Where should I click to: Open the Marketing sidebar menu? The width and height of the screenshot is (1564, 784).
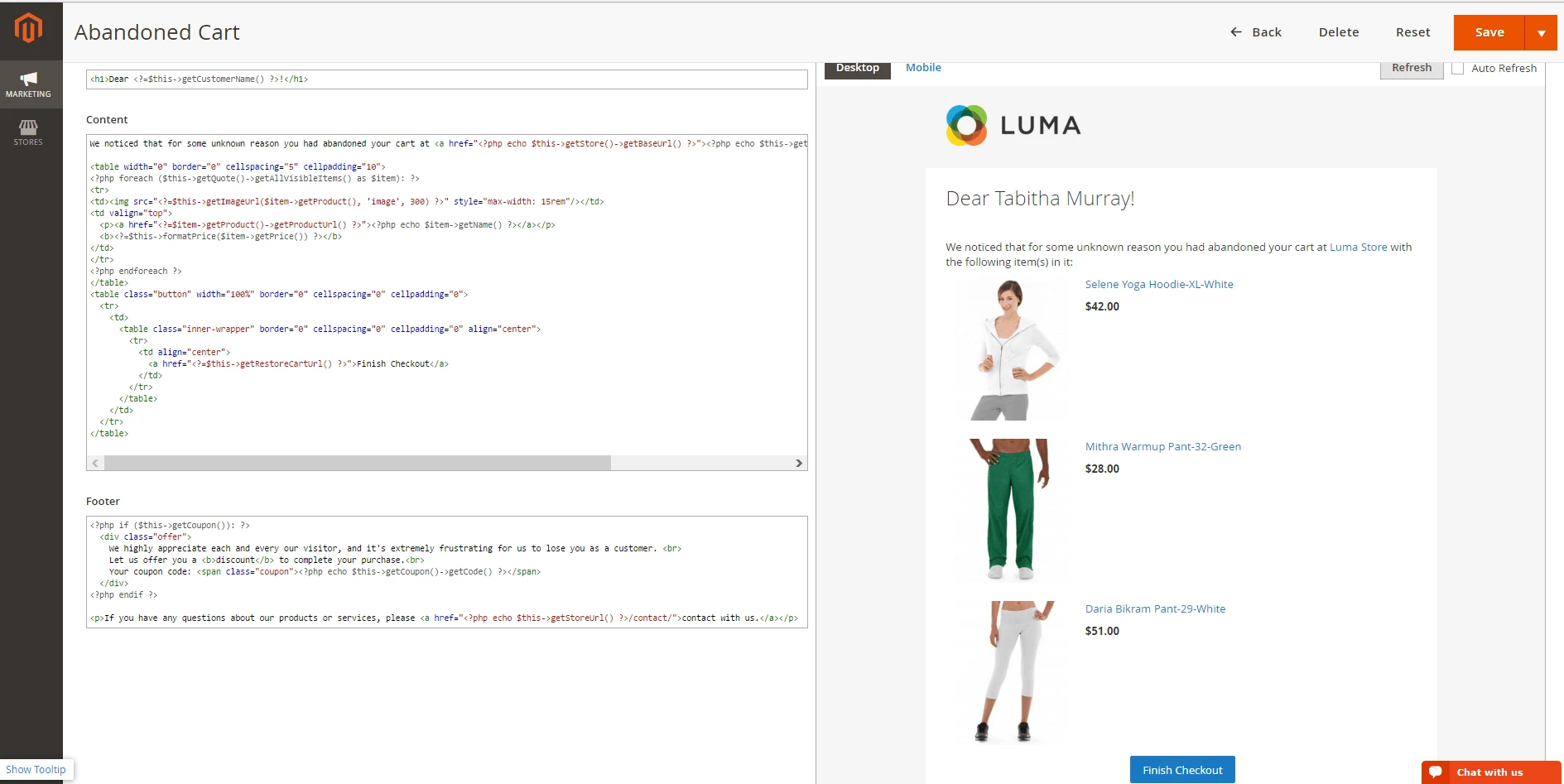30,84
